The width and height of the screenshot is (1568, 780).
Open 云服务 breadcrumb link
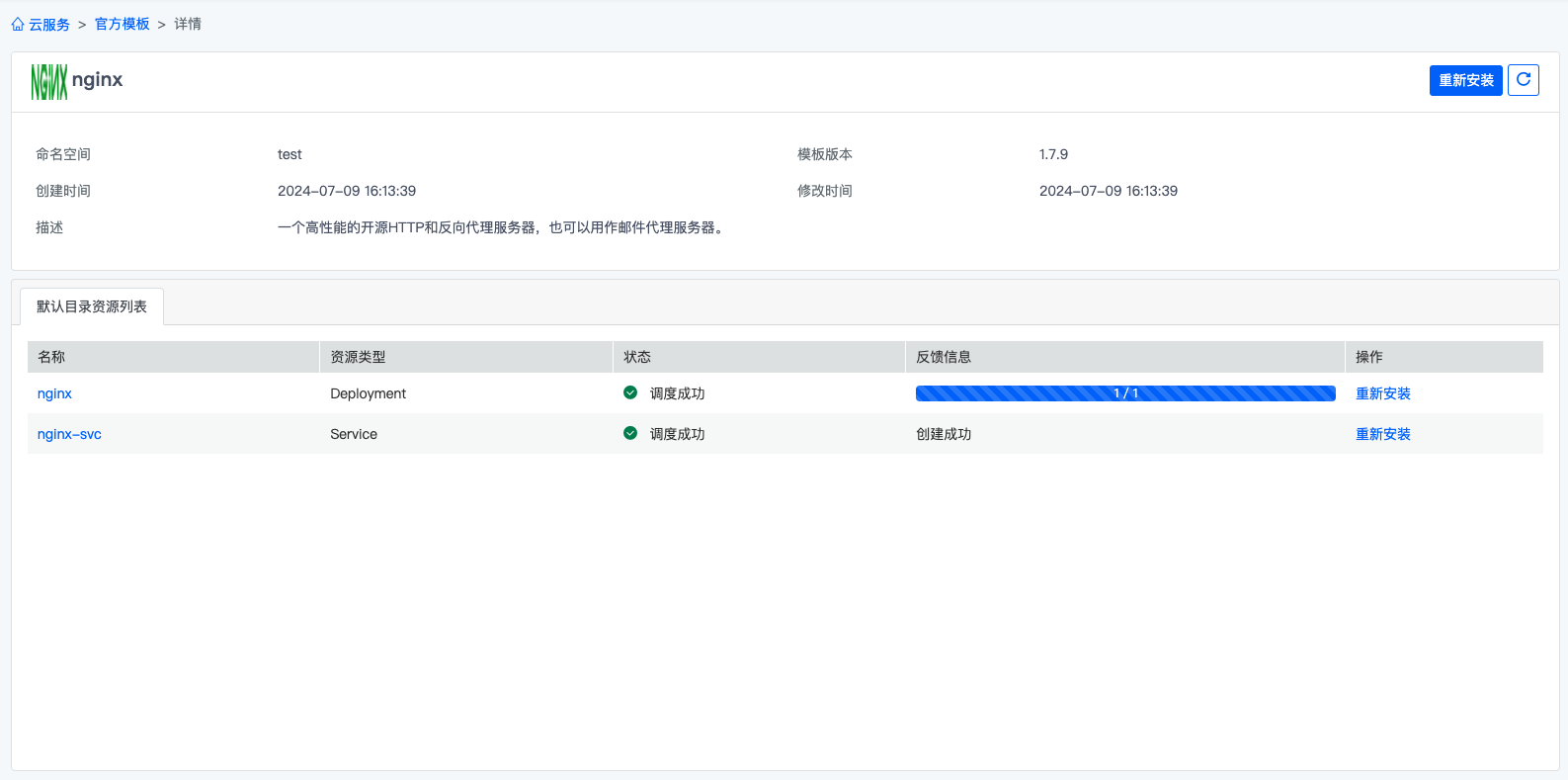point(49,24)
